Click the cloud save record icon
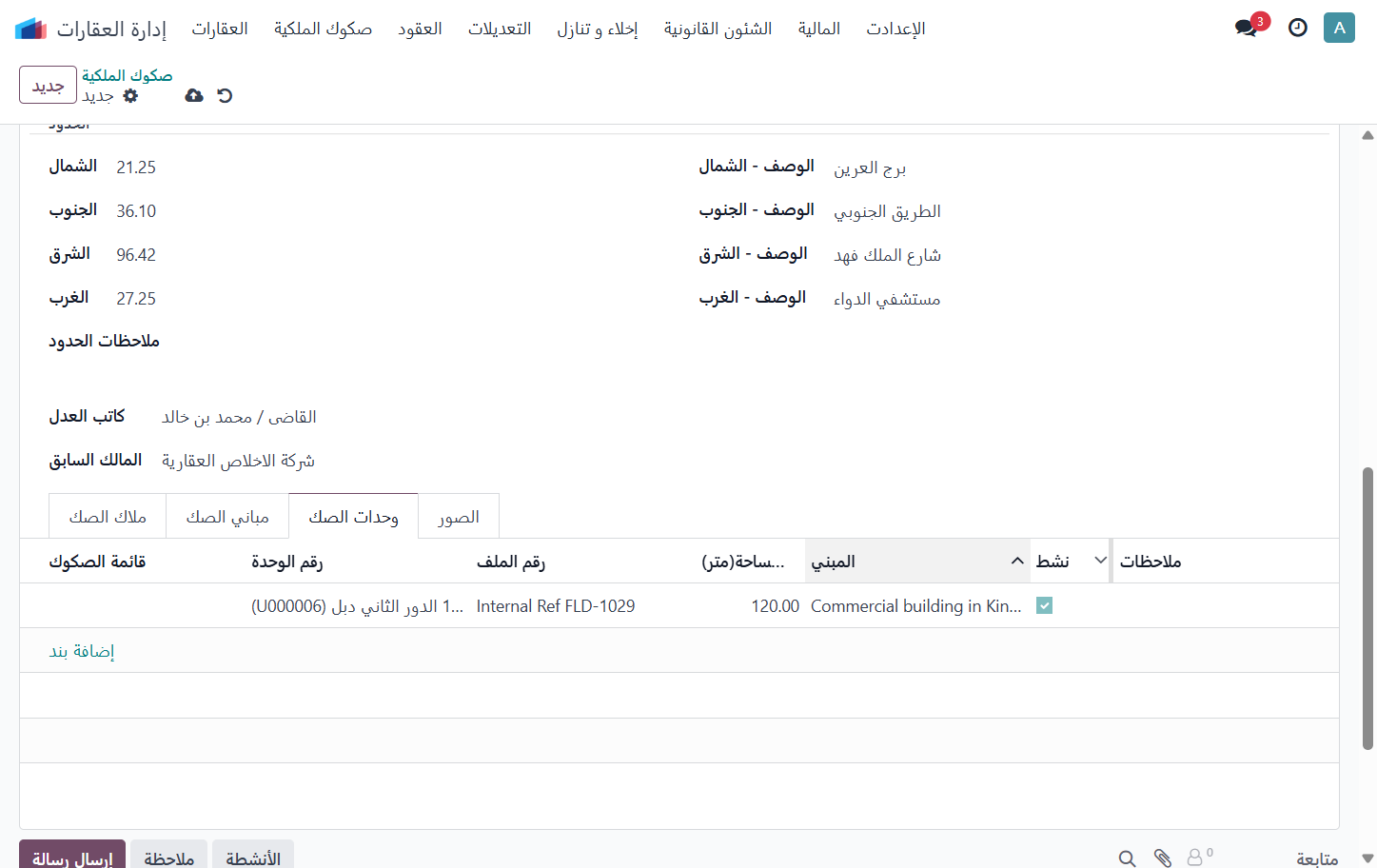The width and height of the screenshot is (1377, 868). [194, 95]
